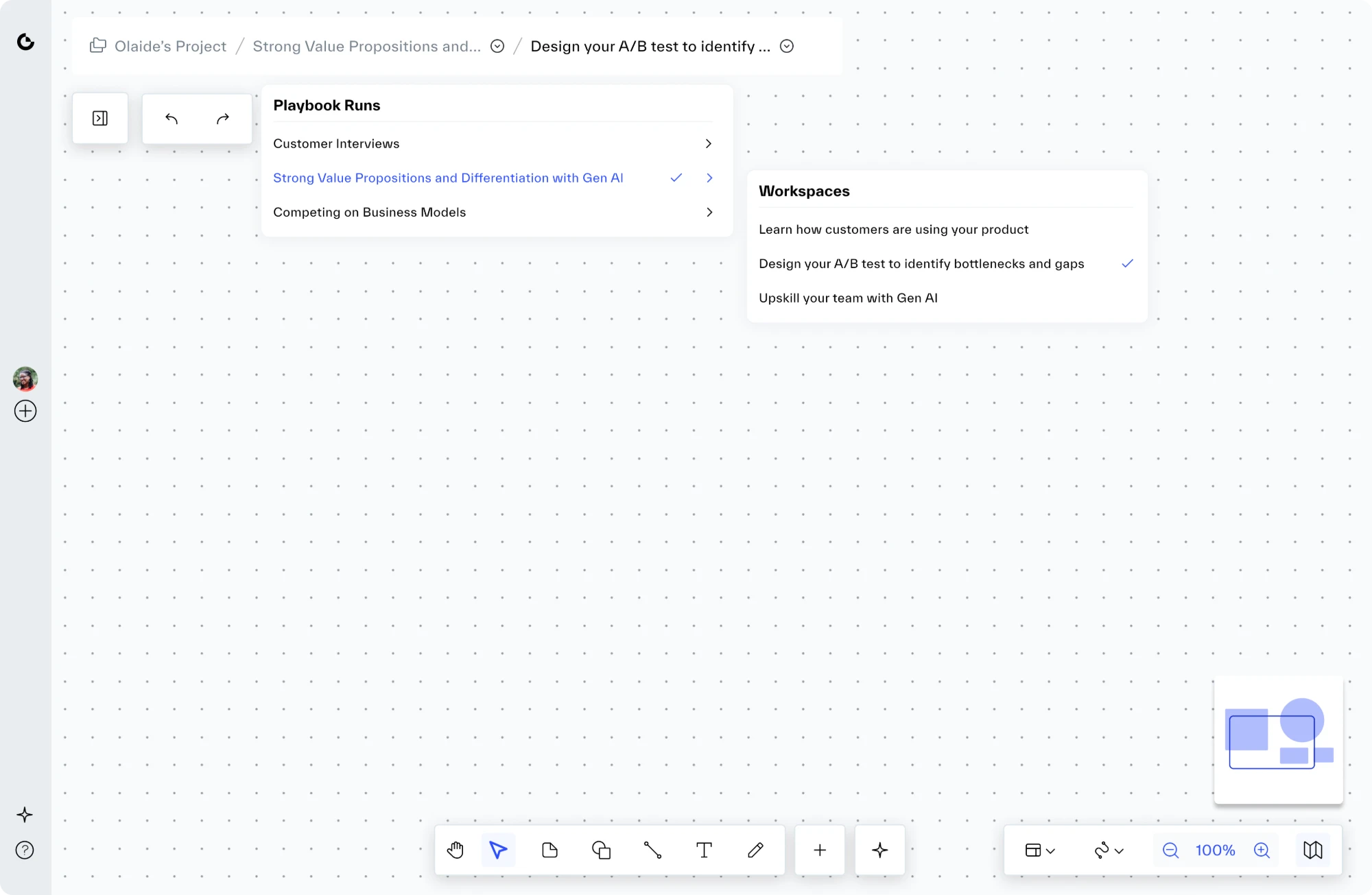Choose Design your A/B test workspace
The image size is (1372, 895).
[x=947, y=263]
